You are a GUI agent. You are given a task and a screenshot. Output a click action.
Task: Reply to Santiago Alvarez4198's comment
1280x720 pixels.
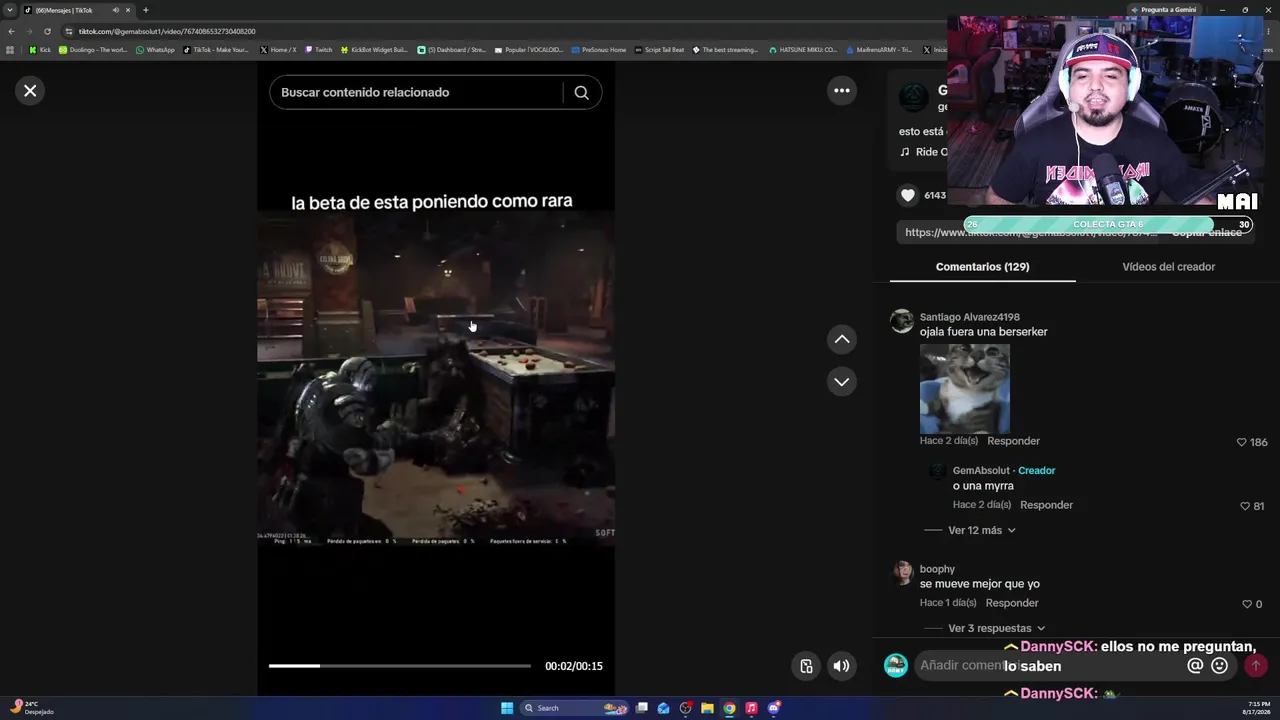tap(1013, 441)
